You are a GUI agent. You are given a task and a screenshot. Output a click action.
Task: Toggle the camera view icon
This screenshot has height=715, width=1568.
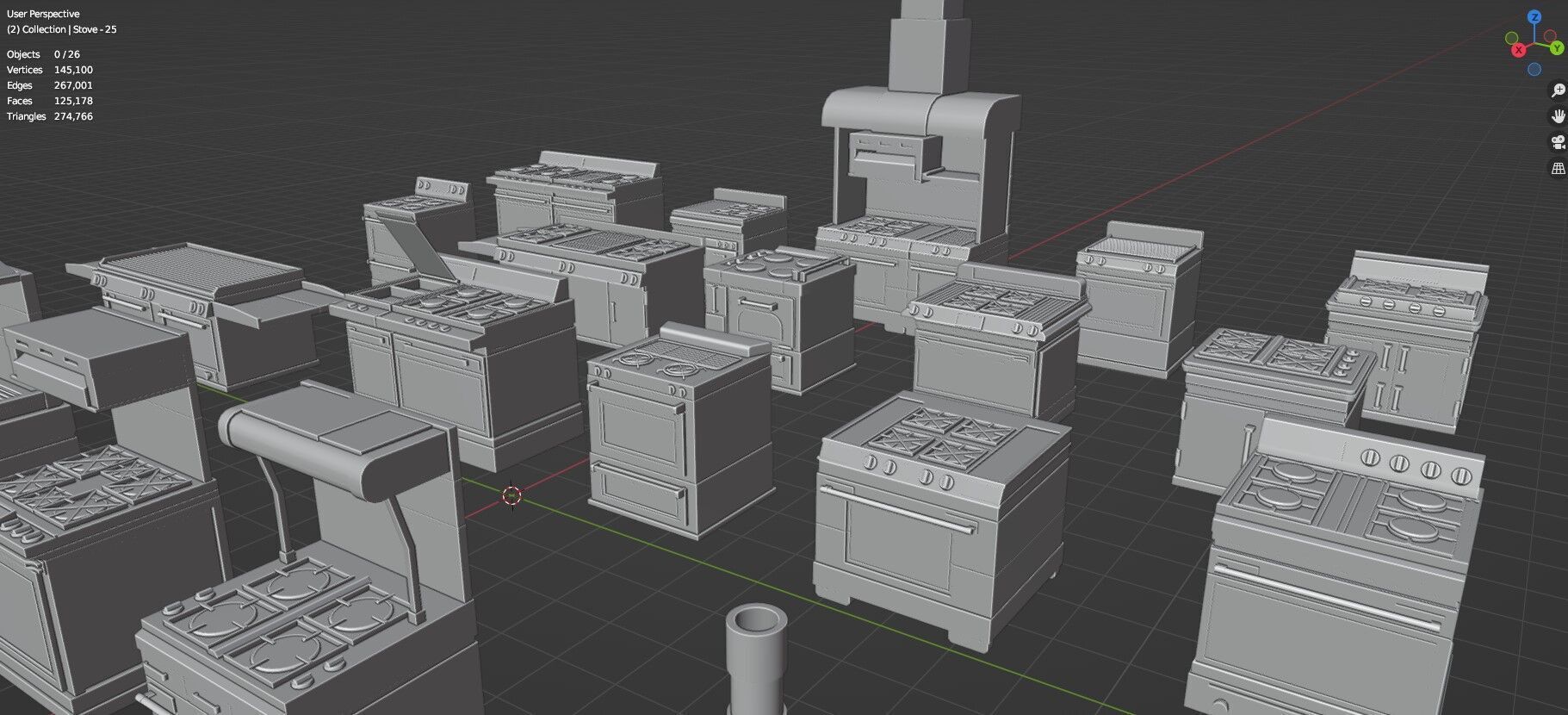click(x=1558, y=142)
